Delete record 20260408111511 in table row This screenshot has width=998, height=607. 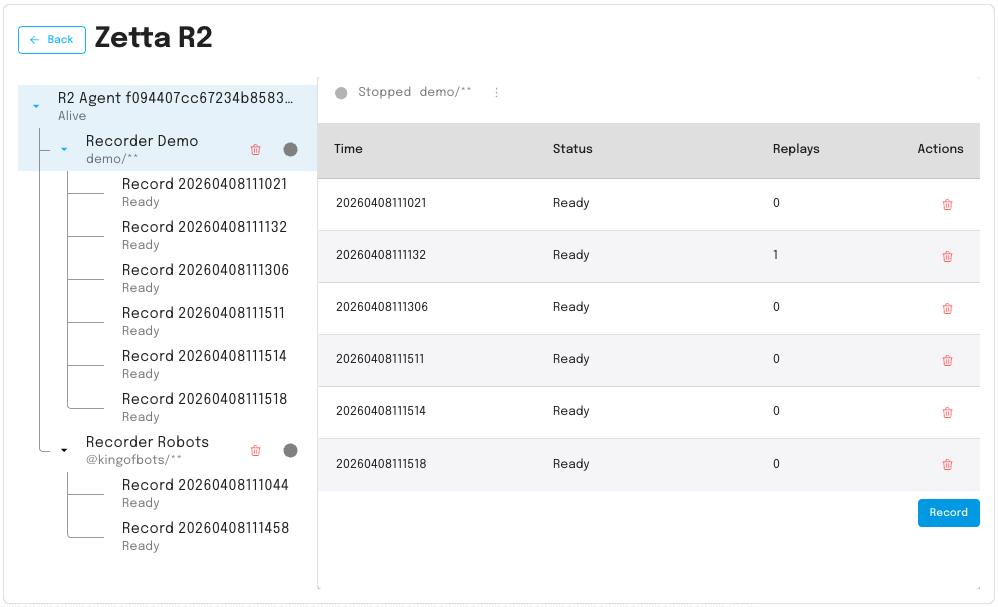[x=947, y=360]
